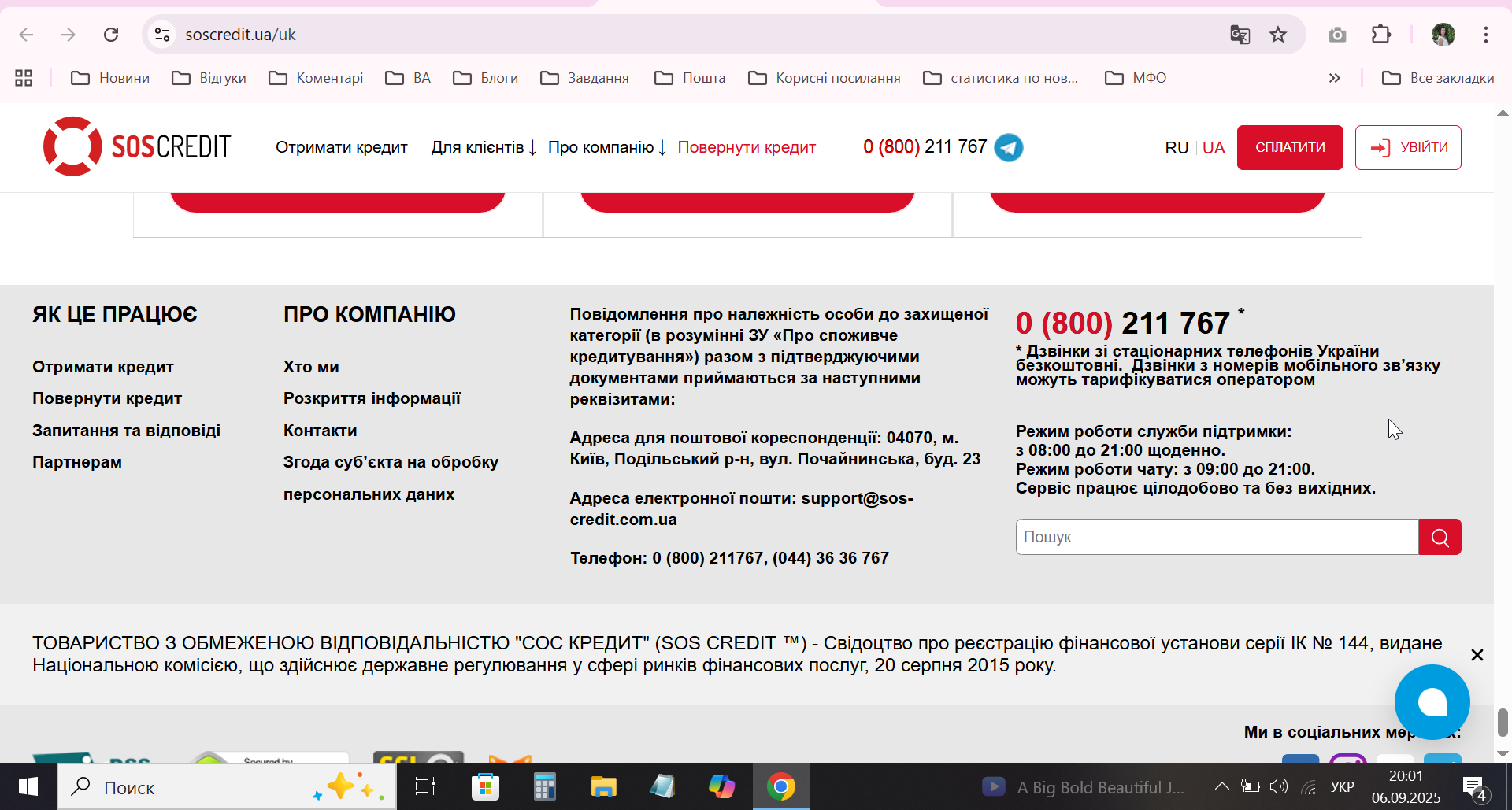Click the browser Forward arrow
Image resolution: width=1512 pixels, height=810 pixels.
click(69, 35)
